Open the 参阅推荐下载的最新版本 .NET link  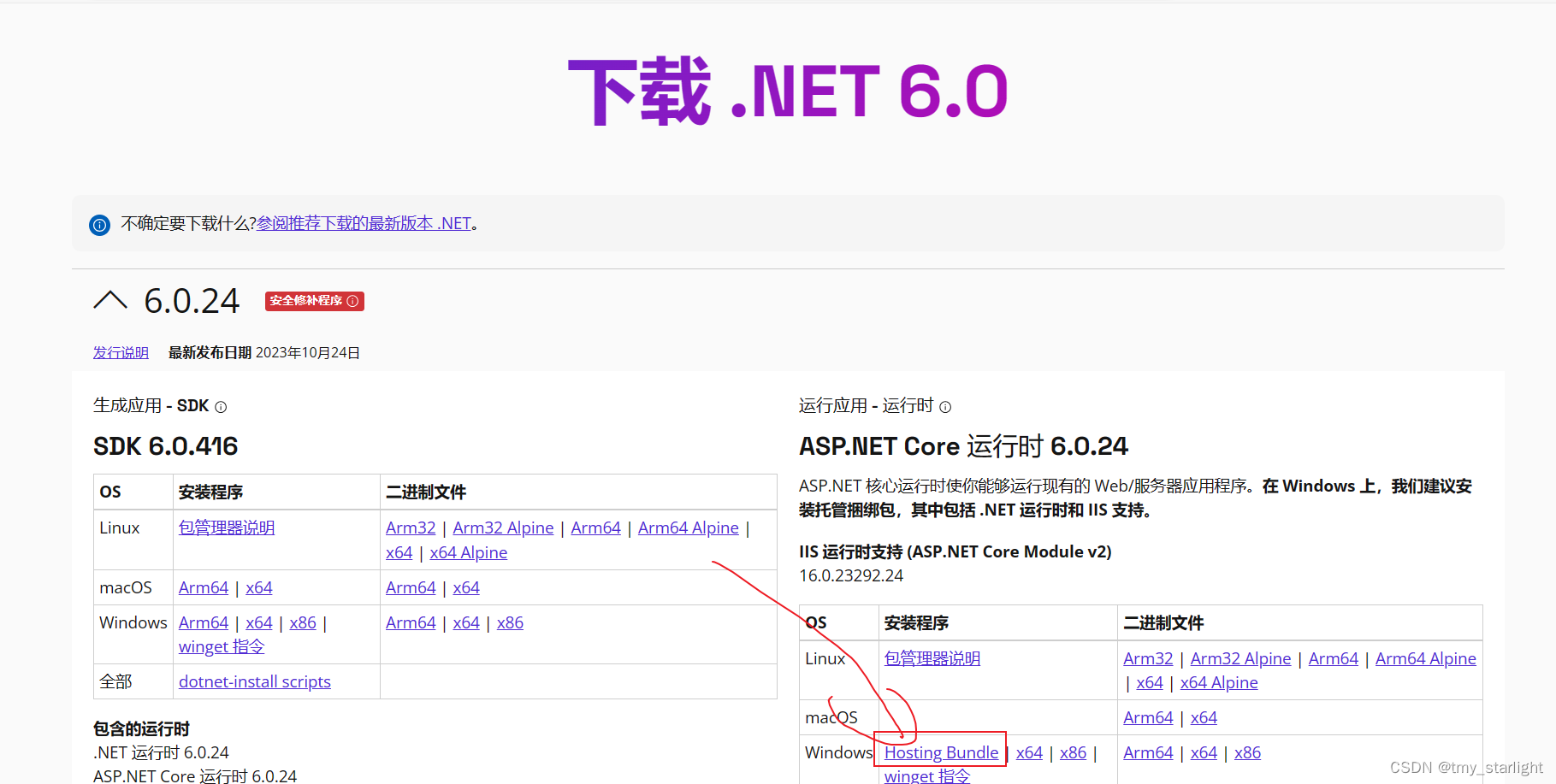coord(364,223)
